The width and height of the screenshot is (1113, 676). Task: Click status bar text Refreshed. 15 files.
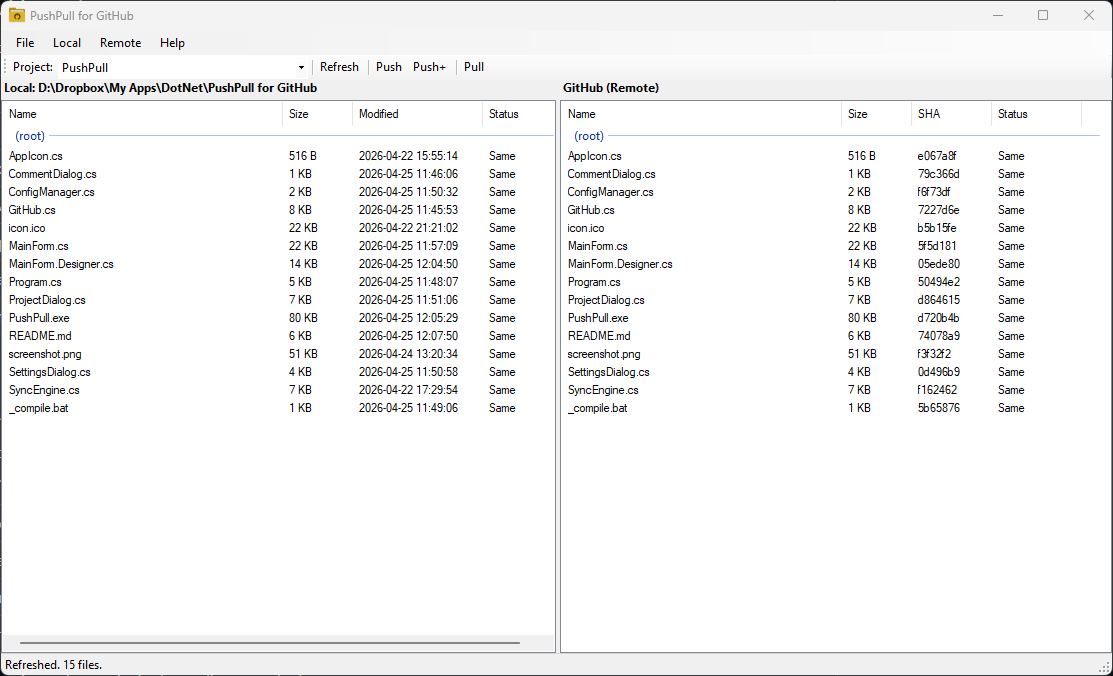click(54, 665)
